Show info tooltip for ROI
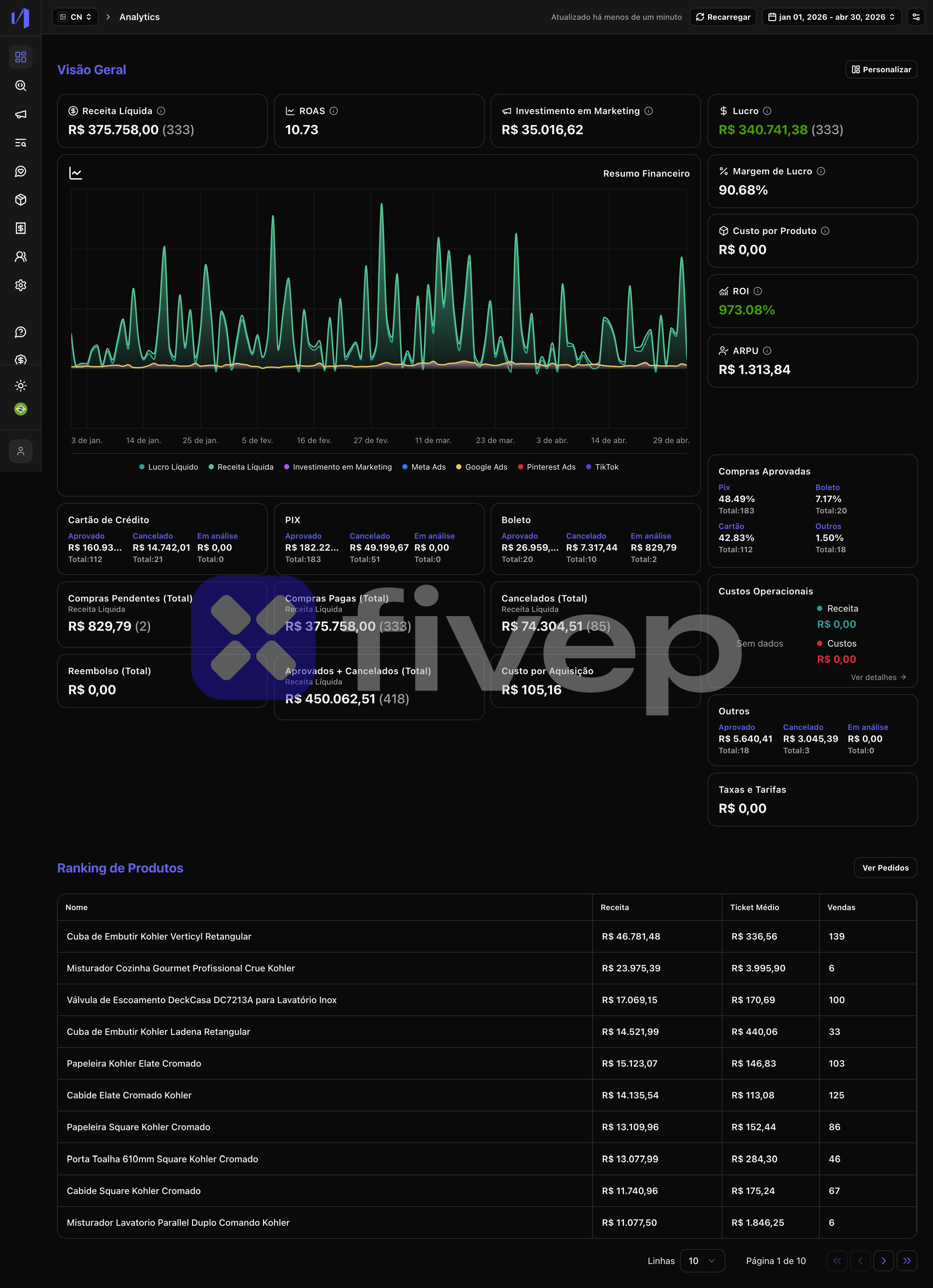Image resolution: width=933 pixels, height=1288 pixels. (x=758, y=291)
